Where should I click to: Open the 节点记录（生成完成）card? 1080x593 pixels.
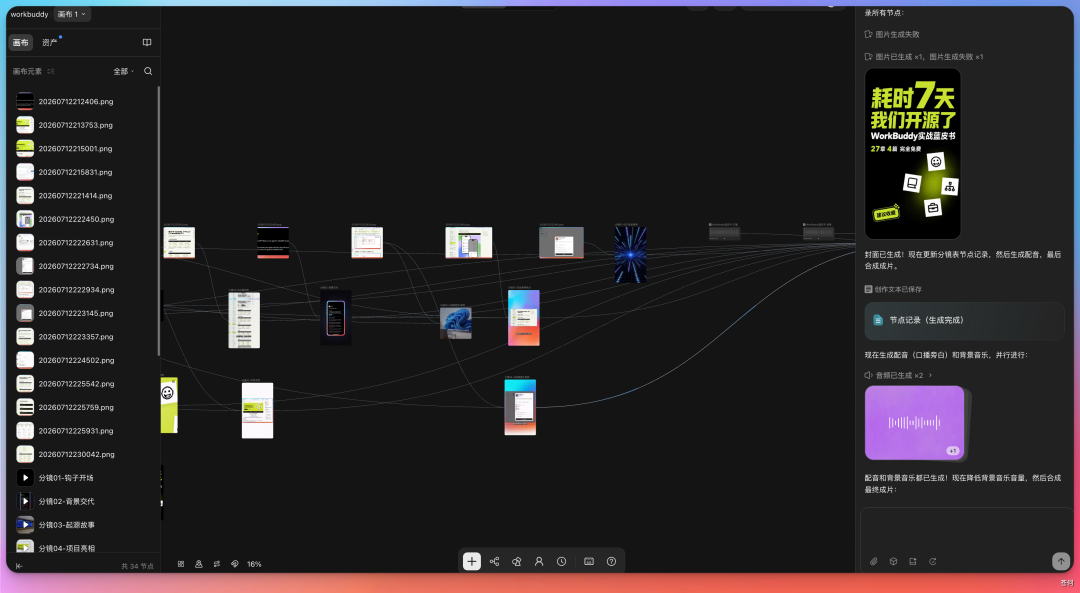(964, 320)
